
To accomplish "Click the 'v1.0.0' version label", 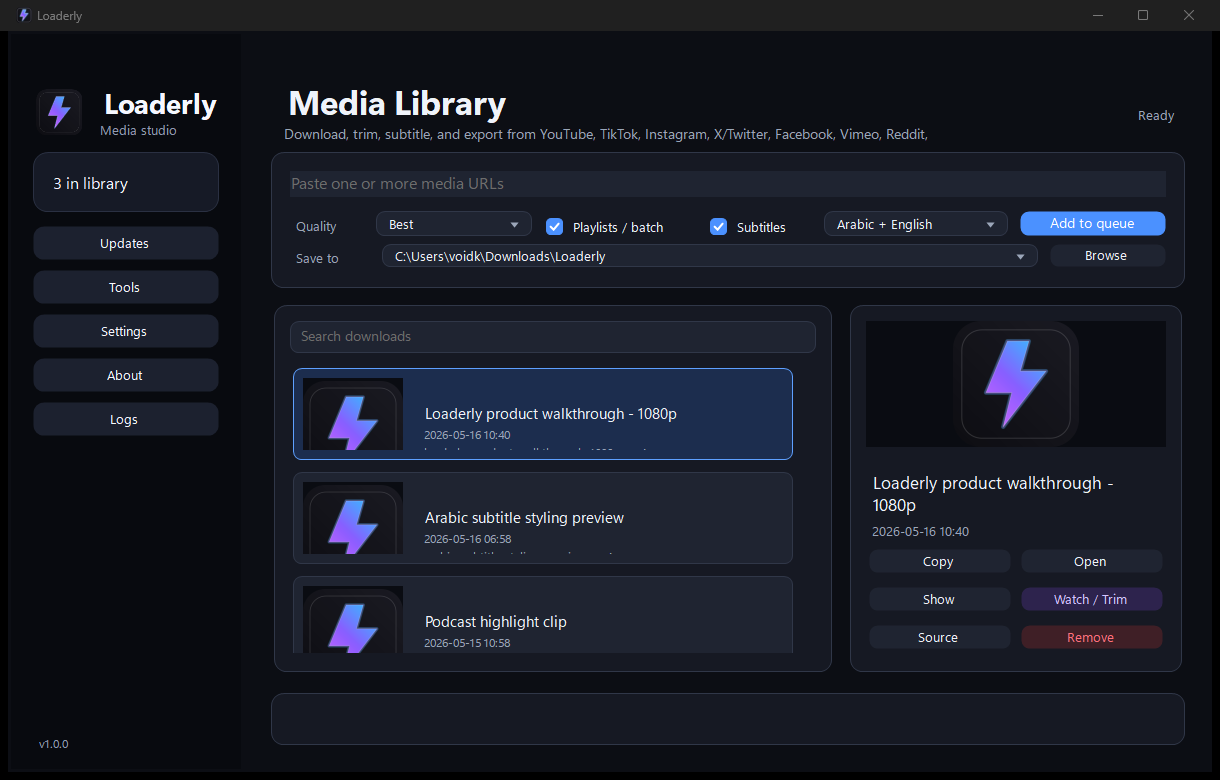I will click(x=54, y=744).
